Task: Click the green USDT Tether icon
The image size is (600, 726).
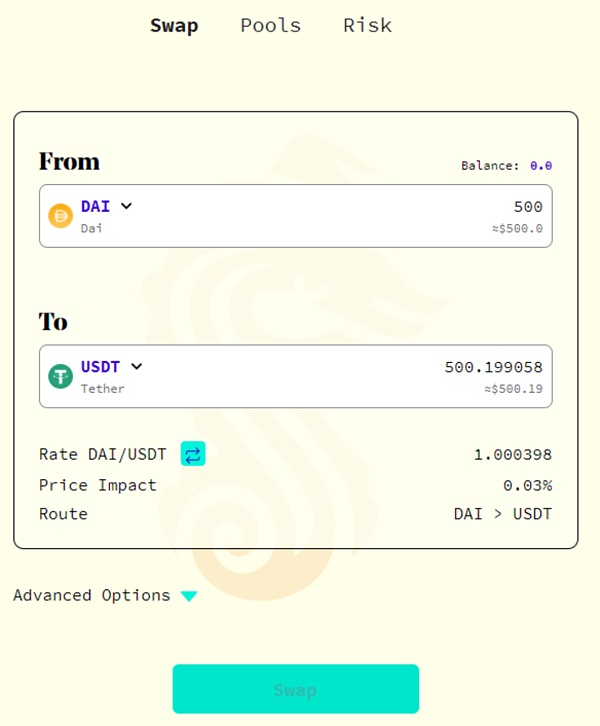Action: click(x=61, y=376)
